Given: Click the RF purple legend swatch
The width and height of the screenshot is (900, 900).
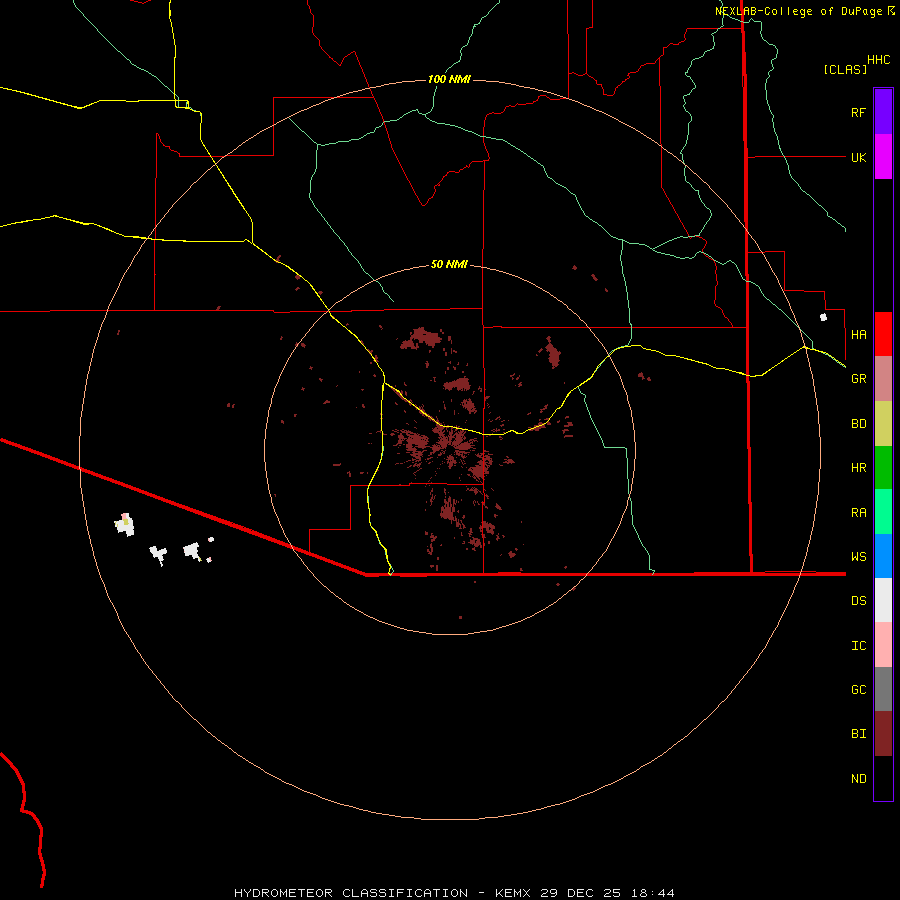Looking at the screenshot, I should (883, 111).
